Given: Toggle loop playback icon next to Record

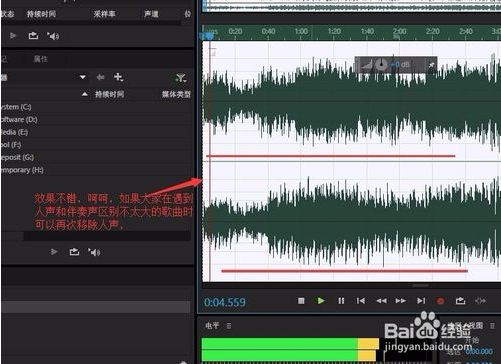Looking at the screenshot, I should pyautogui.click(x=460, y=301).
